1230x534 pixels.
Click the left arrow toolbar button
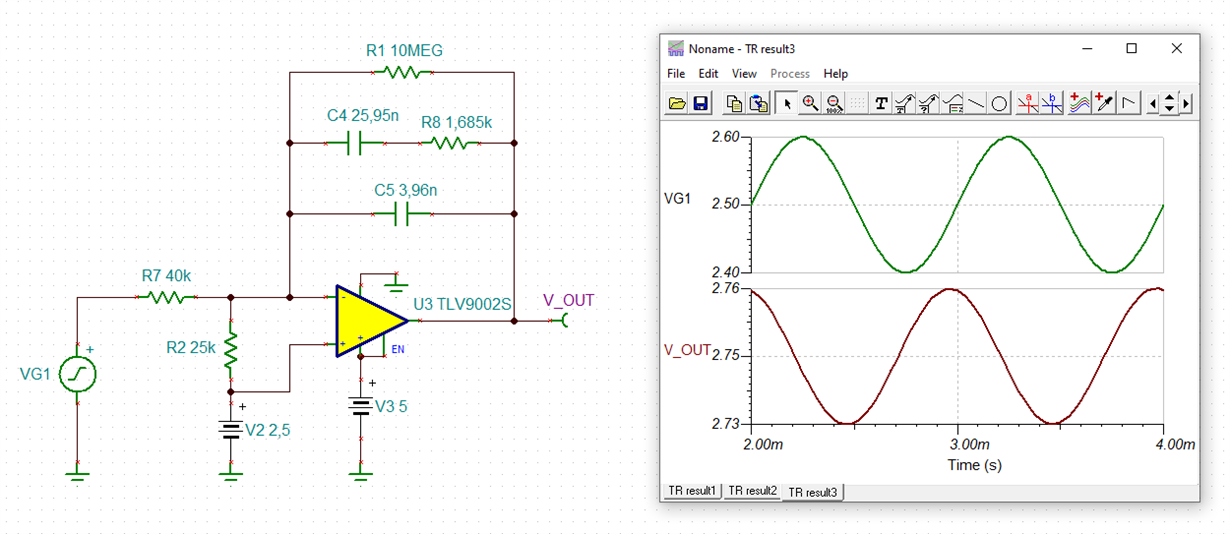(1153, 103)
